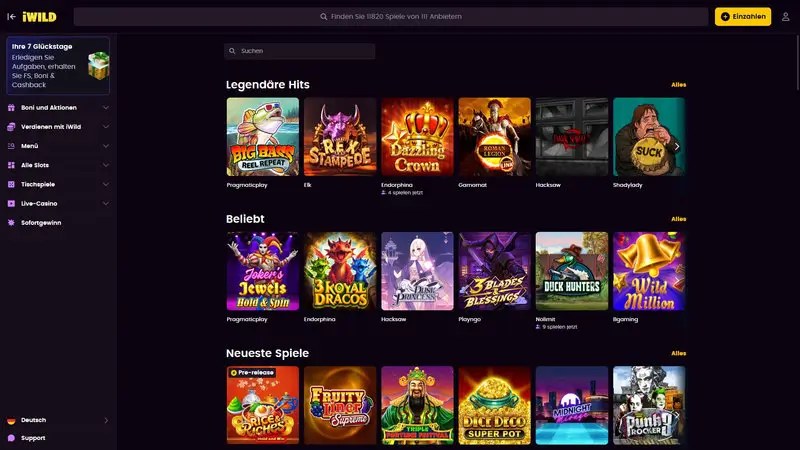Click the Menü sidebar icon

(x=11, y=146)
